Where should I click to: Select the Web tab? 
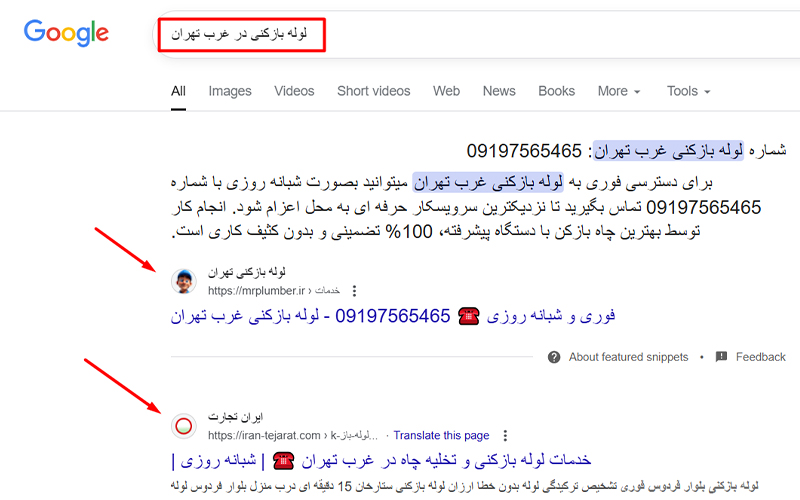point(446,91)
